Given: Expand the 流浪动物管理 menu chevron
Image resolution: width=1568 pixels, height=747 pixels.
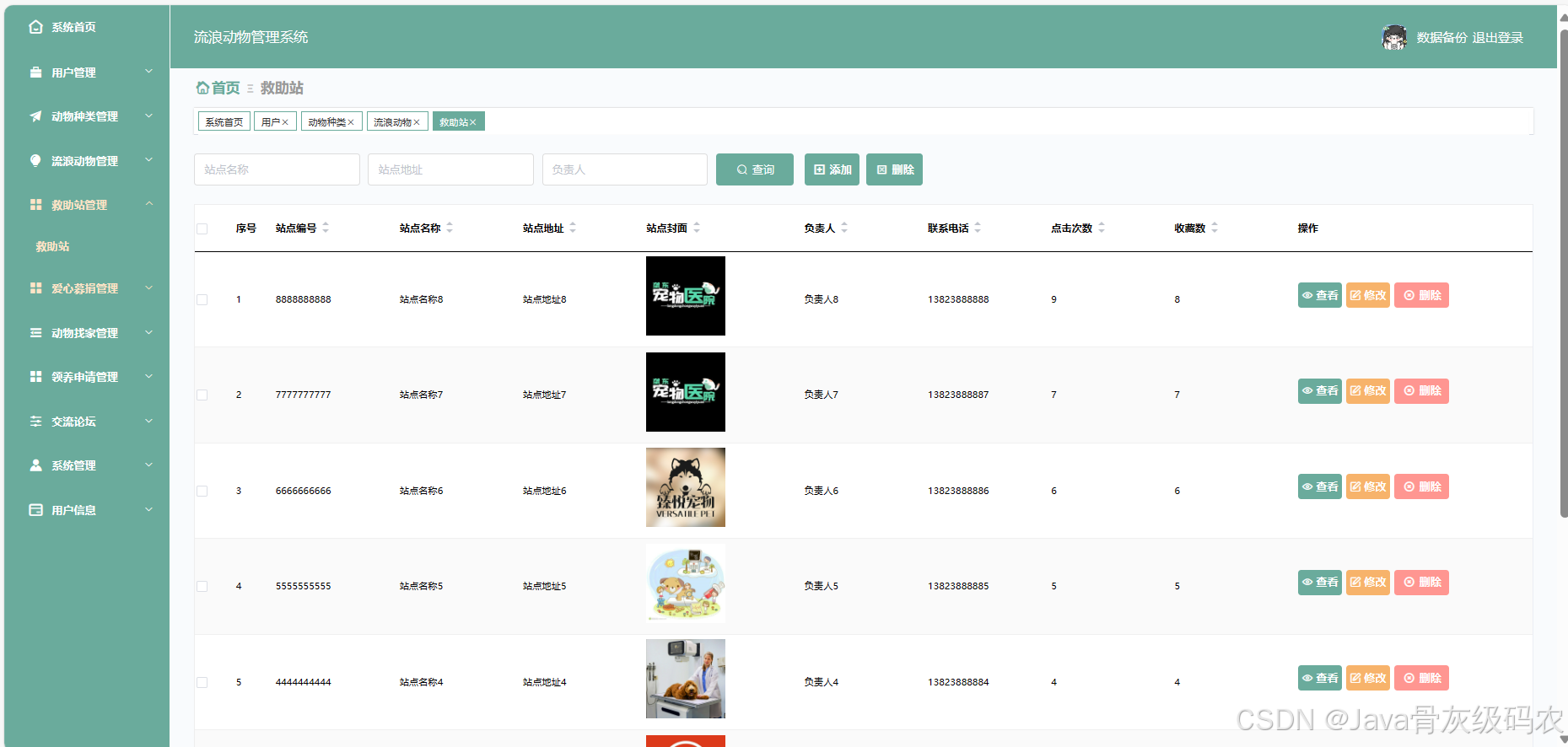Looking at the screenshot, I should click(x=149, y=160).
